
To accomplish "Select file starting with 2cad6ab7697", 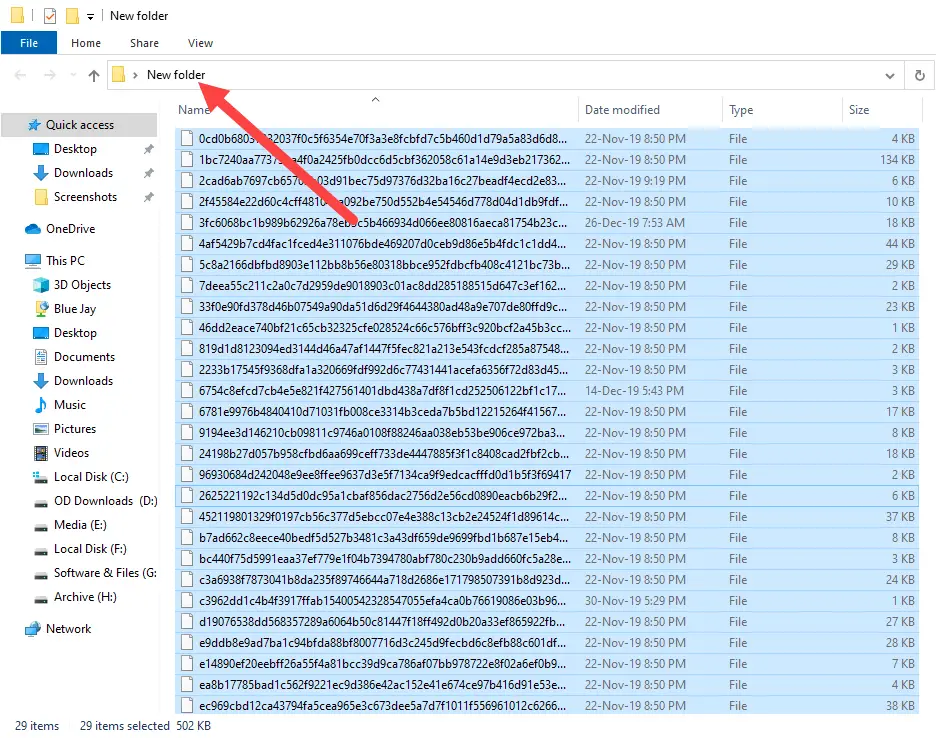I will point(547,180).
